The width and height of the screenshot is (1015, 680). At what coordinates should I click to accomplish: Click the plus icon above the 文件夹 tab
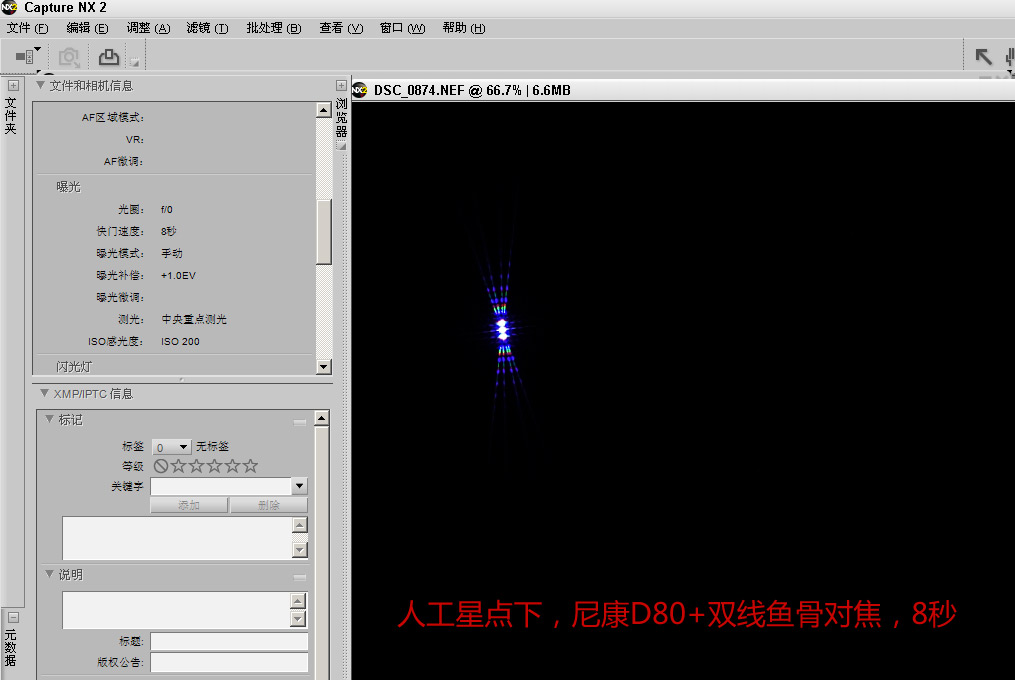click(x=13, y=86)
